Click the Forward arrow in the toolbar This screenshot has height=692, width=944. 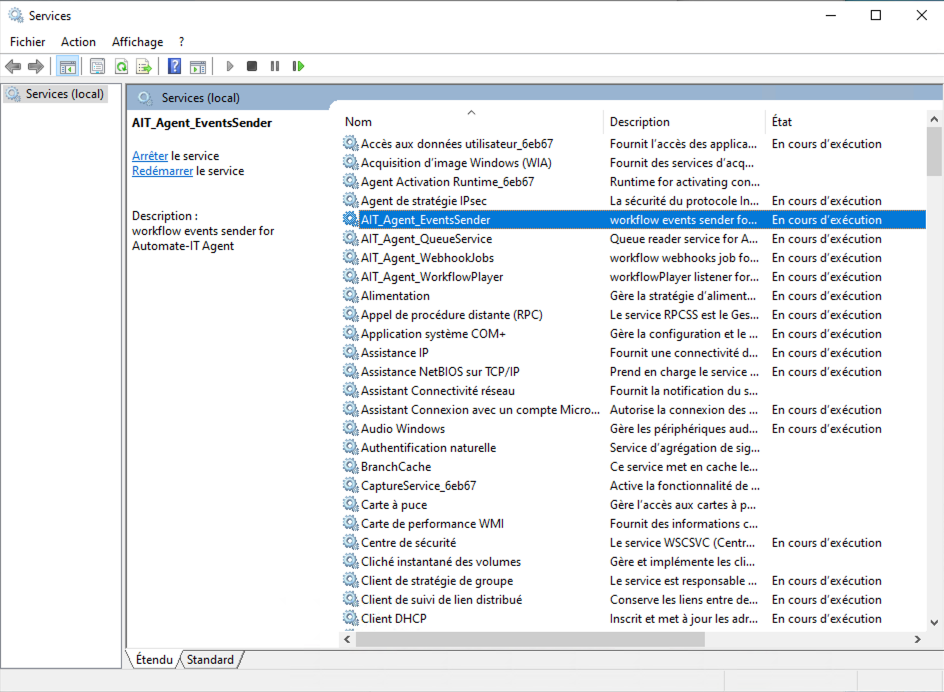click(x=36, y=66)
